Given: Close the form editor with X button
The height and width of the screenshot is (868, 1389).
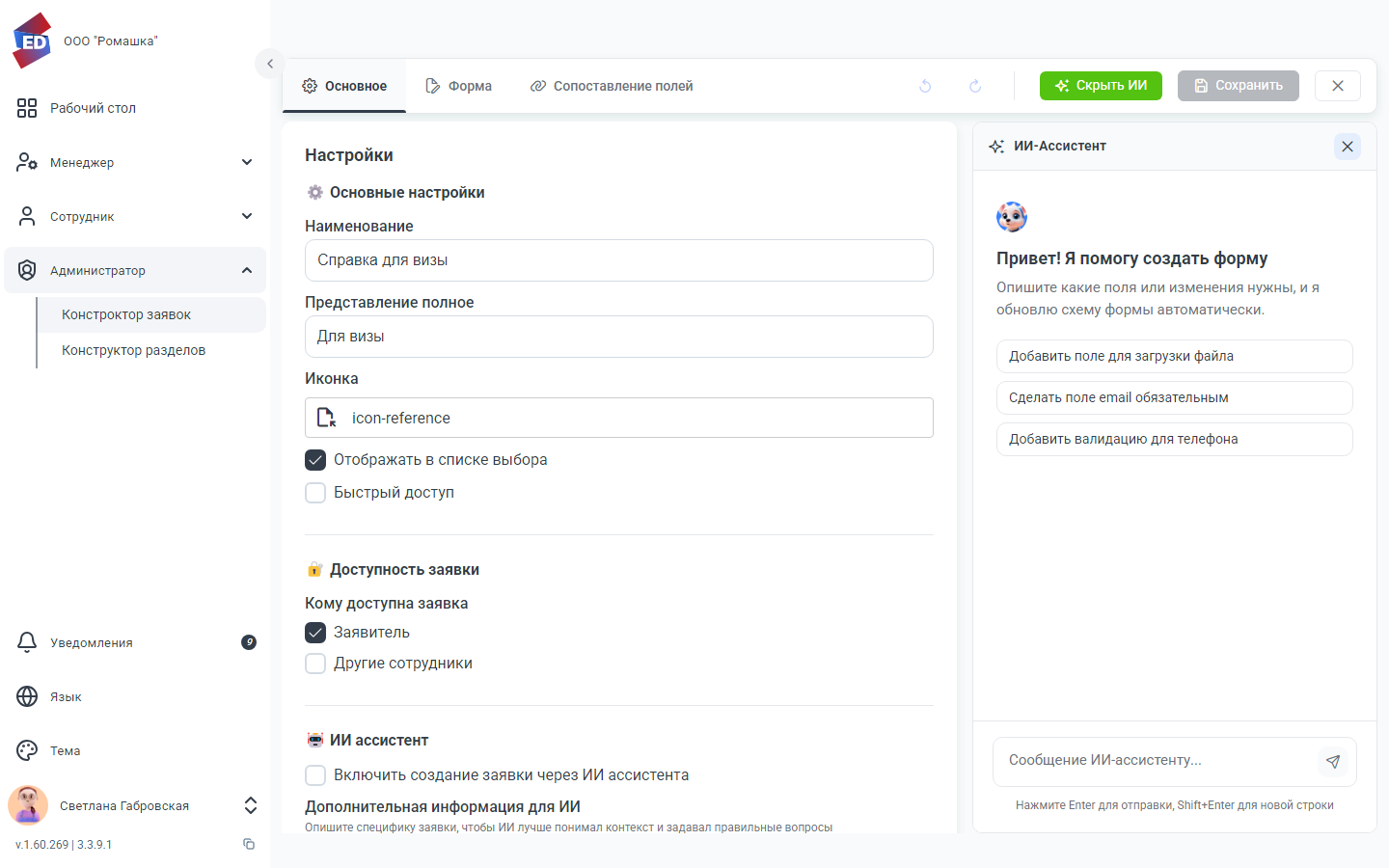Looking at the screenshot, I should 1338,86.
